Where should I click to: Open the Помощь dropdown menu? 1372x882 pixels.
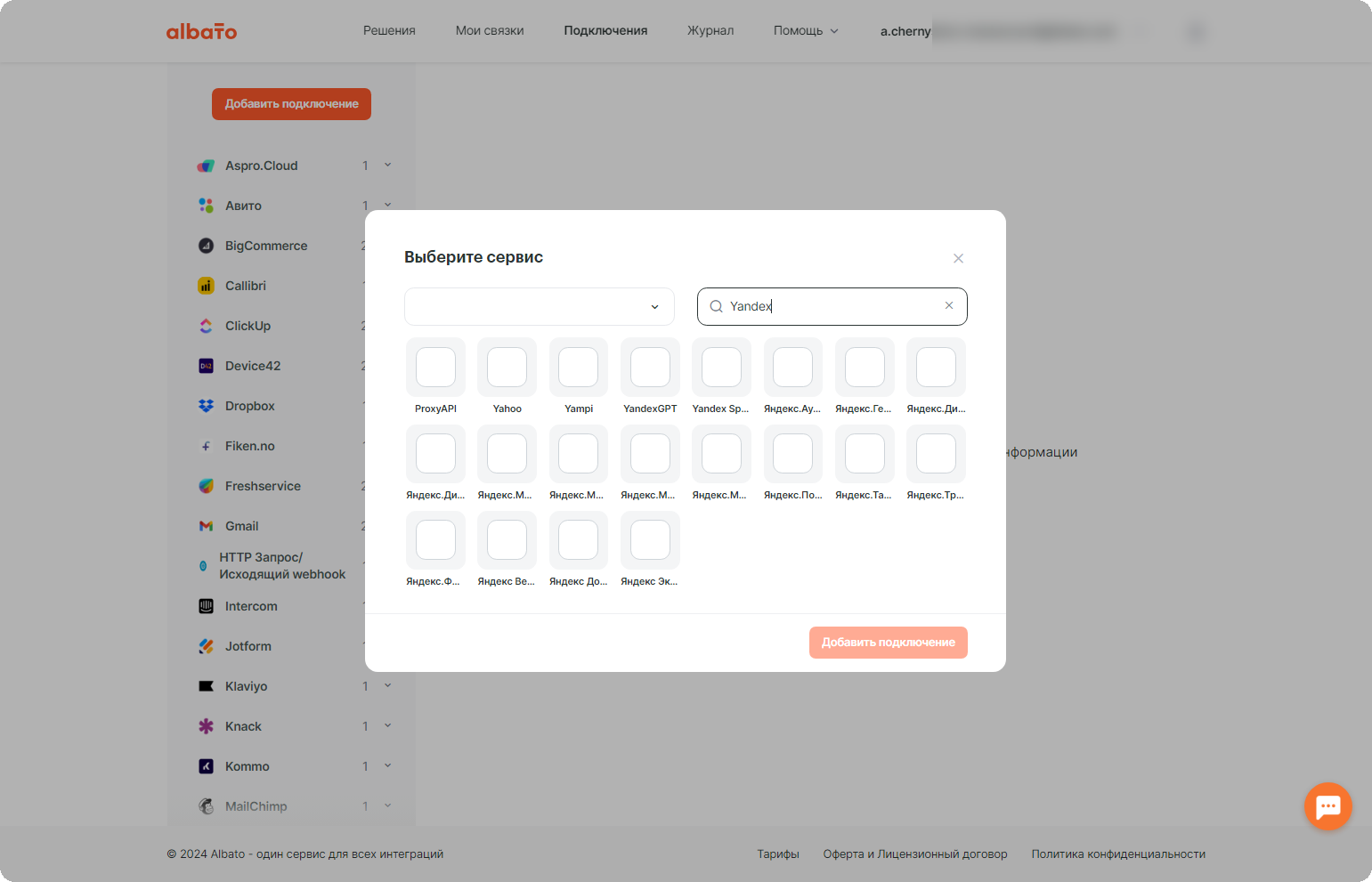coord(806,30)
